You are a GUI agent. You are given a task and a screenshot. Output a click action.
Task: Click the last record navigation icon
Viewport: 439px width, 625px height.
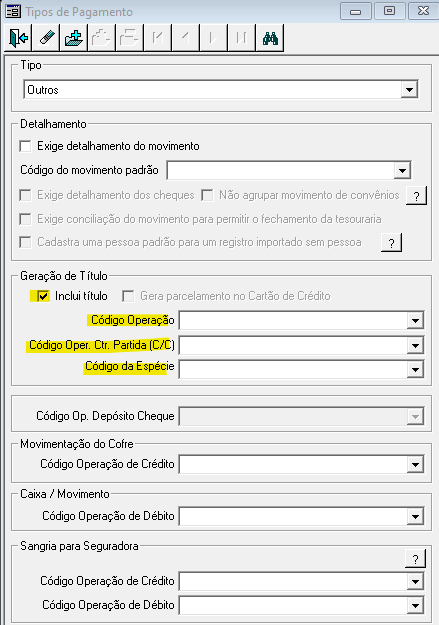(241, 38)
